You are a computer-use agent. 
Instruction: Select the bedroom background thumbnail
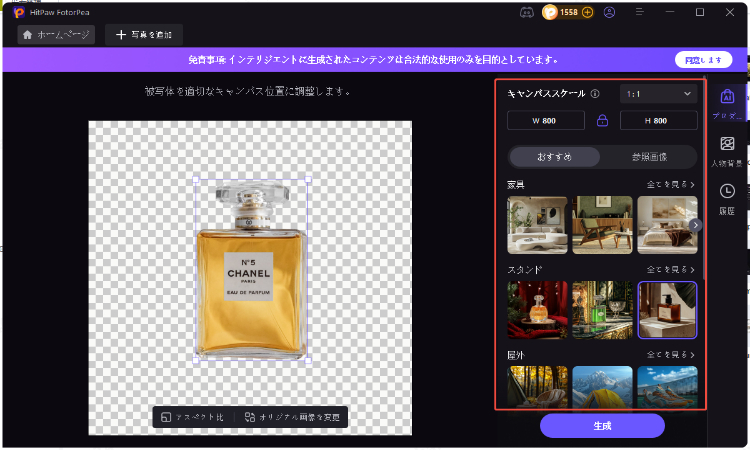[667, 225]
